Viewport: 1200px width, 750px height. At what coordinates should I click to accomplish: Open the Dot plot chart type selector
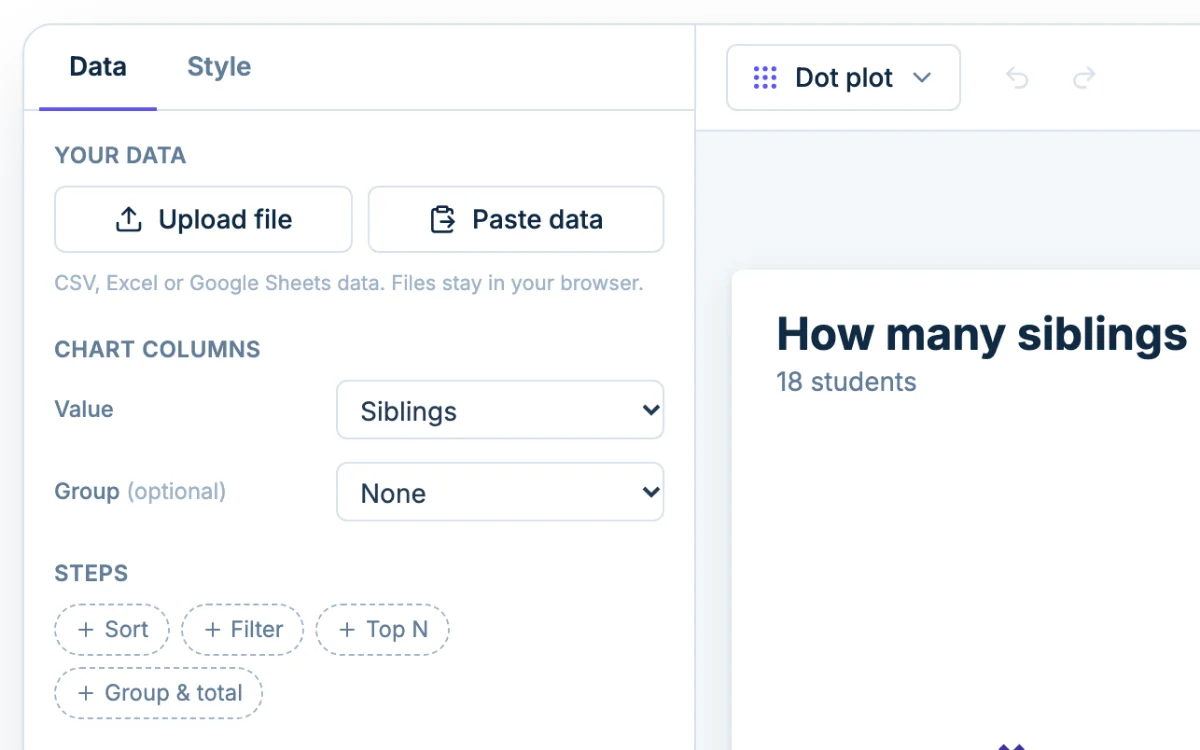click(843, 78)
